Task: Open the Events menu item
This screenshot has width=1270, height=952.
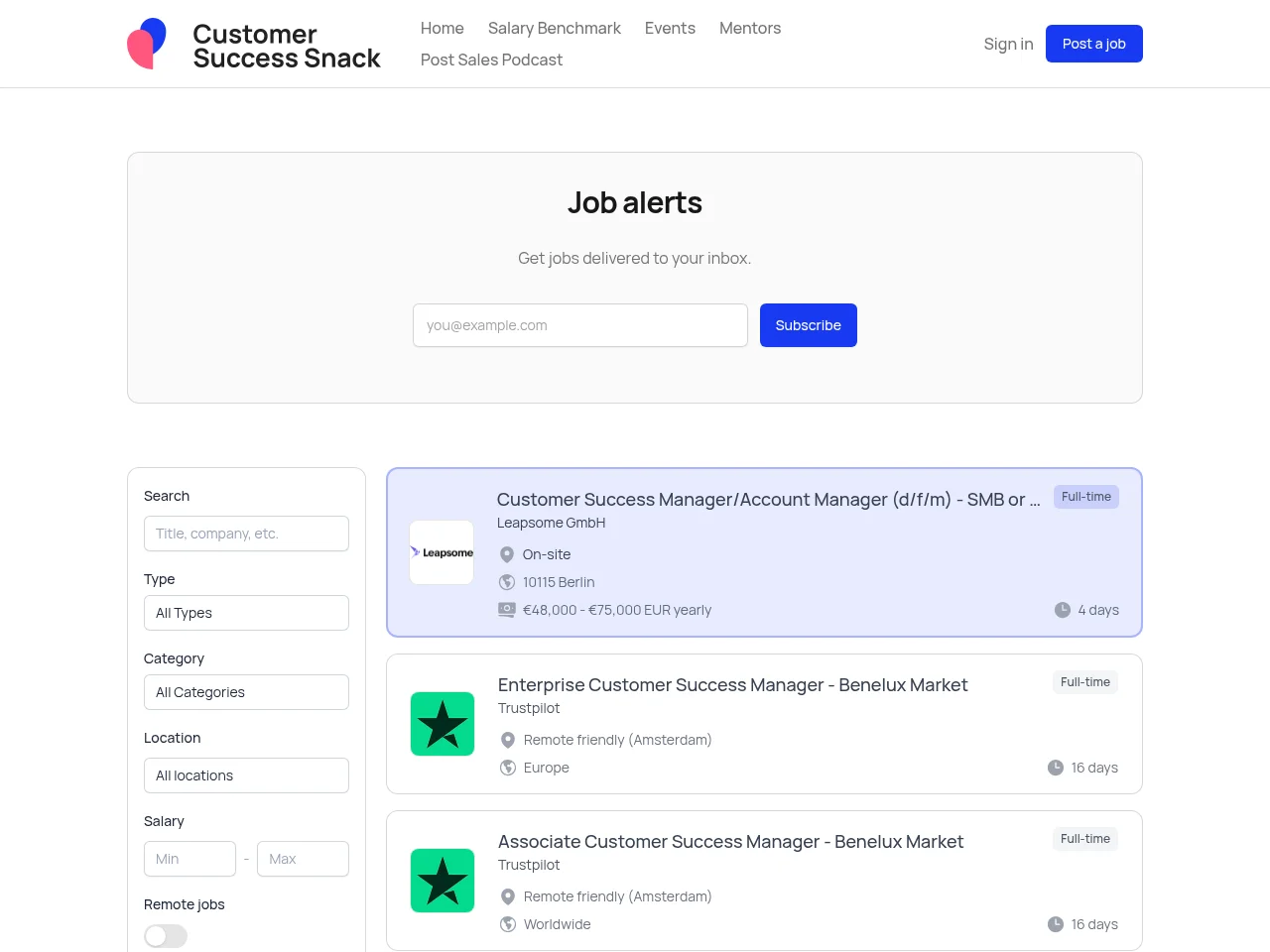Action: (670, 28)
